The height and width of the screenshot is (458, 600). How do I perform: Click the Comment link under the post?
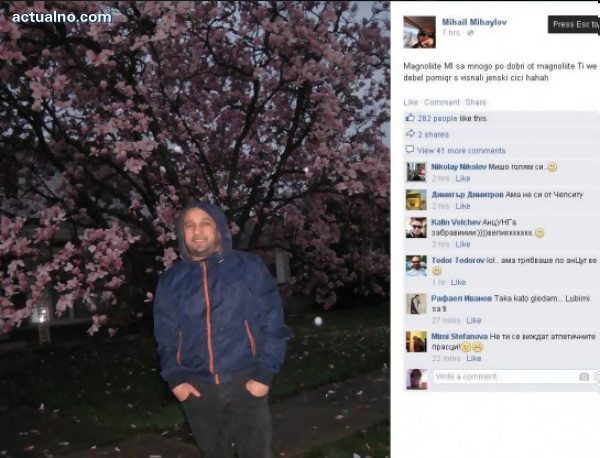point(442,102)
